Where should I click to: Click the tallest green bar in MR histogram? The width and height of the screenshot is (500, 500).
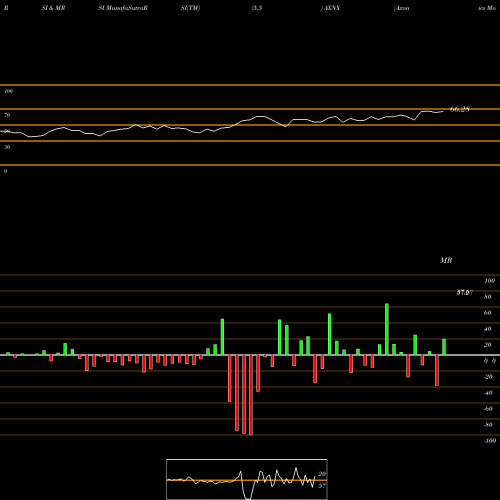[387, 329]
